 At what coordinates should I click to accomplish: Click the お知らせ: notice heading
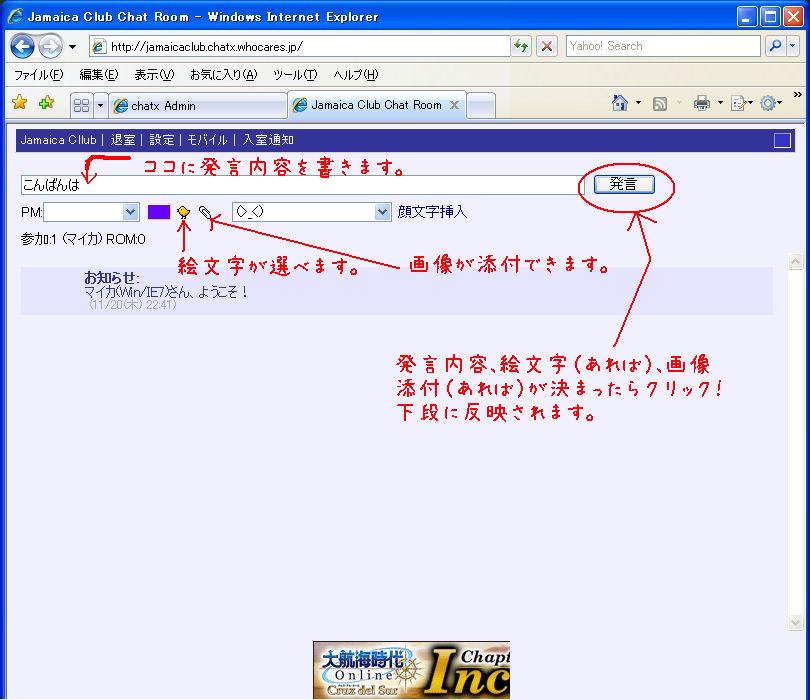coord(112,278)
